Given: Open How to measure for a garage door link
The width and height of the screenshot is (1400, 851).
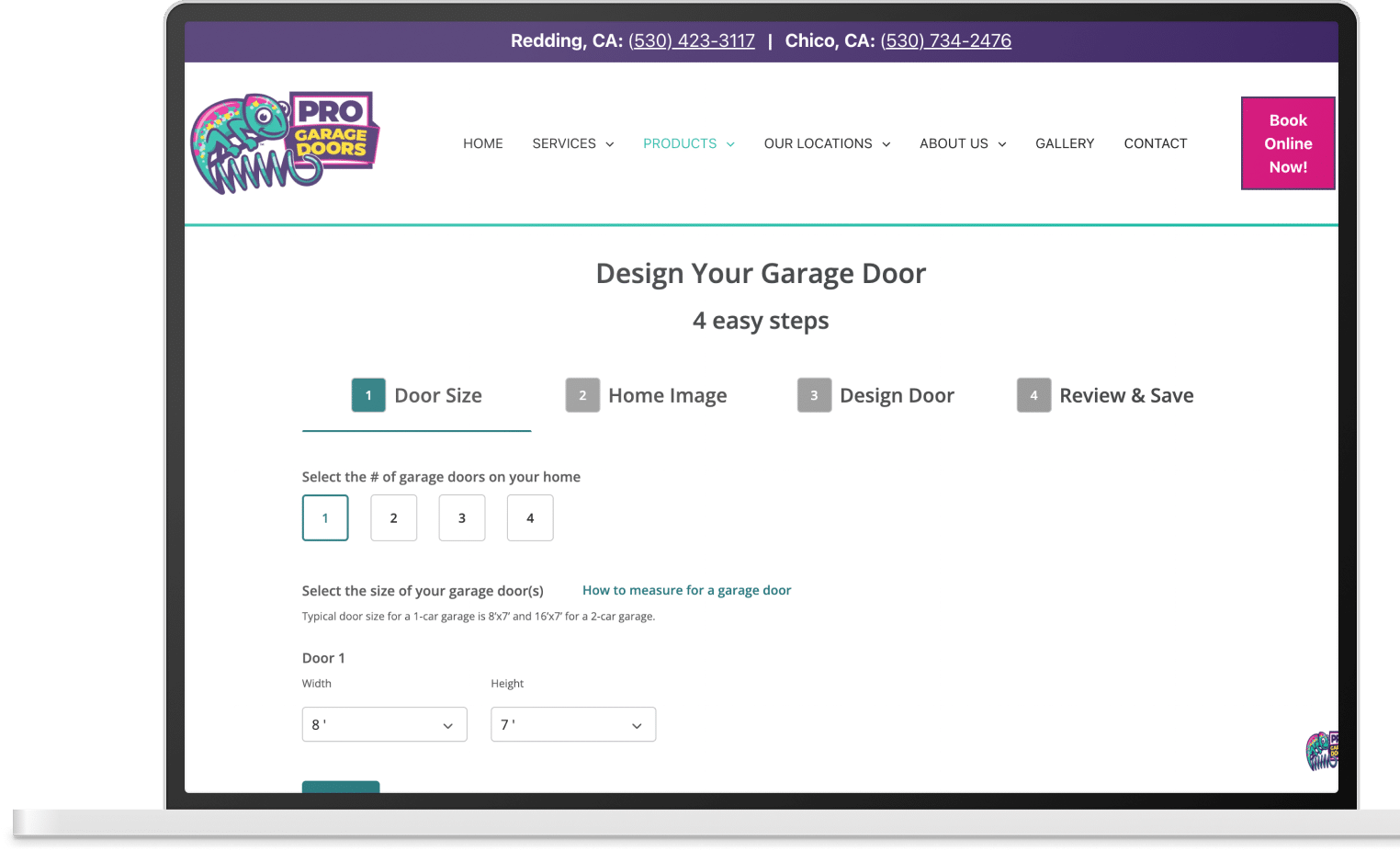Looking at the screenshot, I should (686, 590).
